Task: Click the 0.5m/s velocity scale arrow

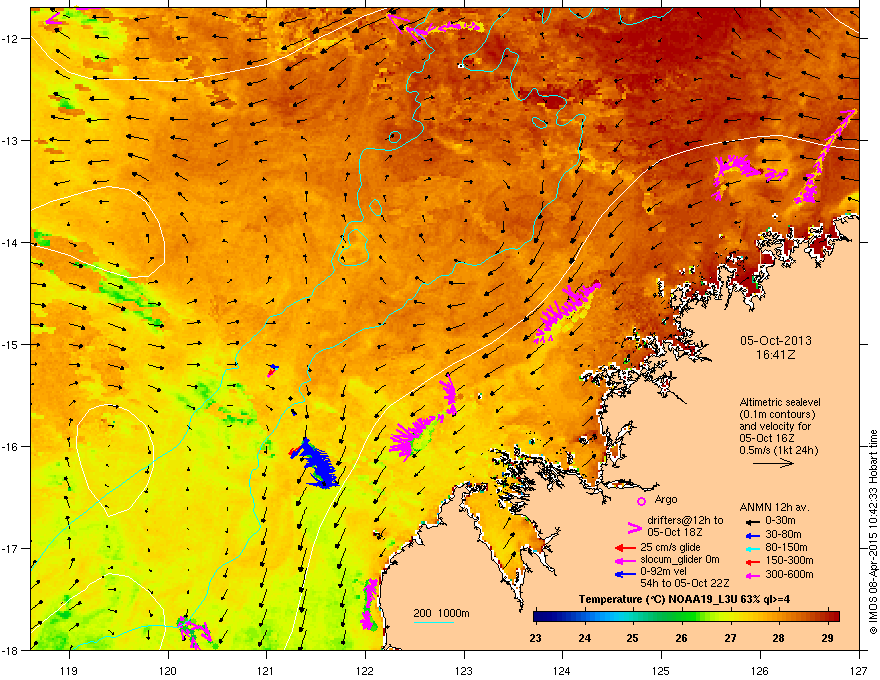Action: click(773, 463)
